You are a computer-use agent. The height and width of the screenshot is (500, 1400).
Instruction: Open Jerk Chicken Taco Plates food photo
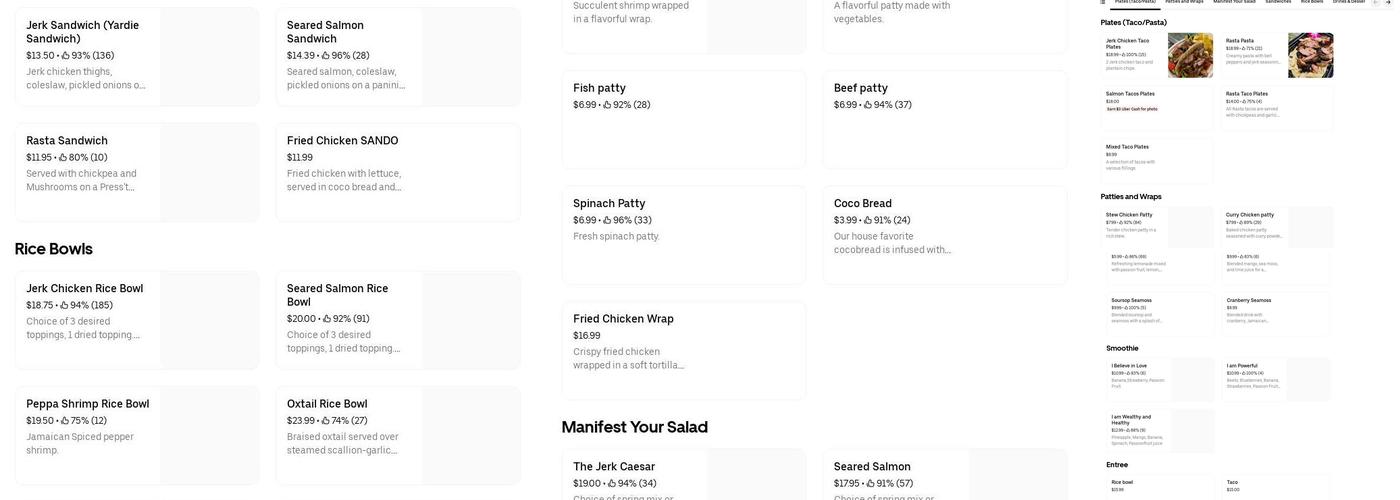coord(1190,55)
